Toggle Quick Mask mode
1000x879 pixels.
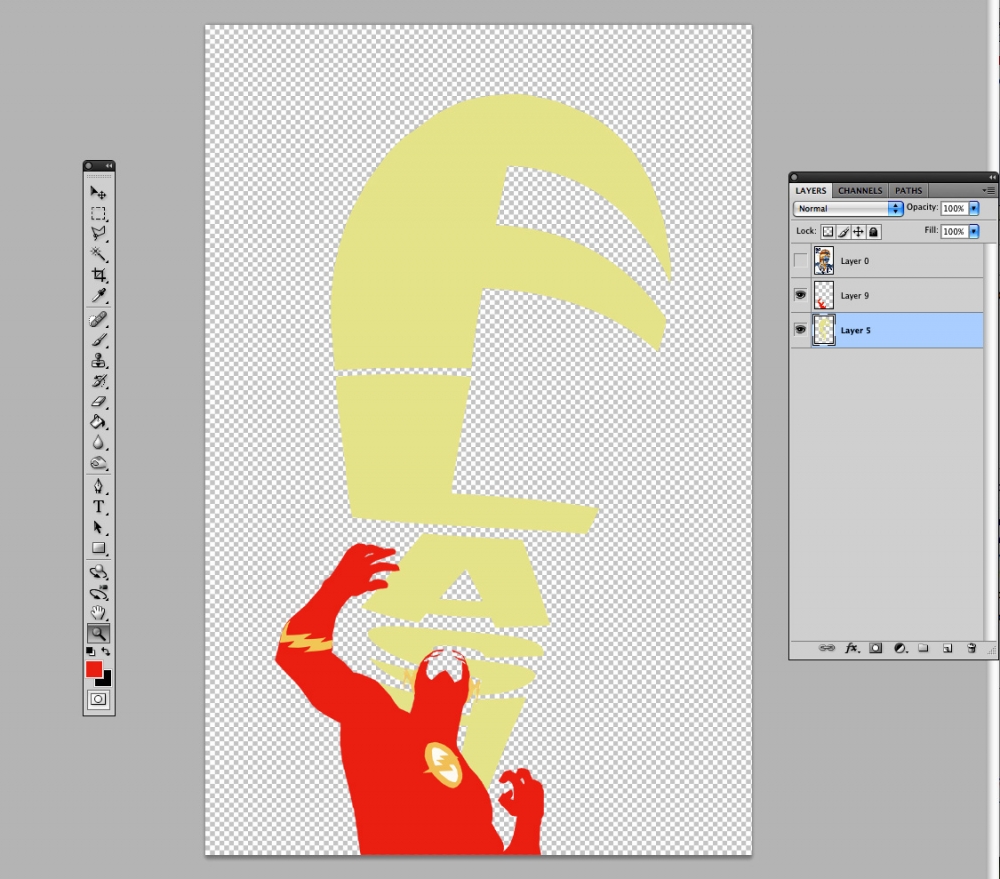click(98, 699)
